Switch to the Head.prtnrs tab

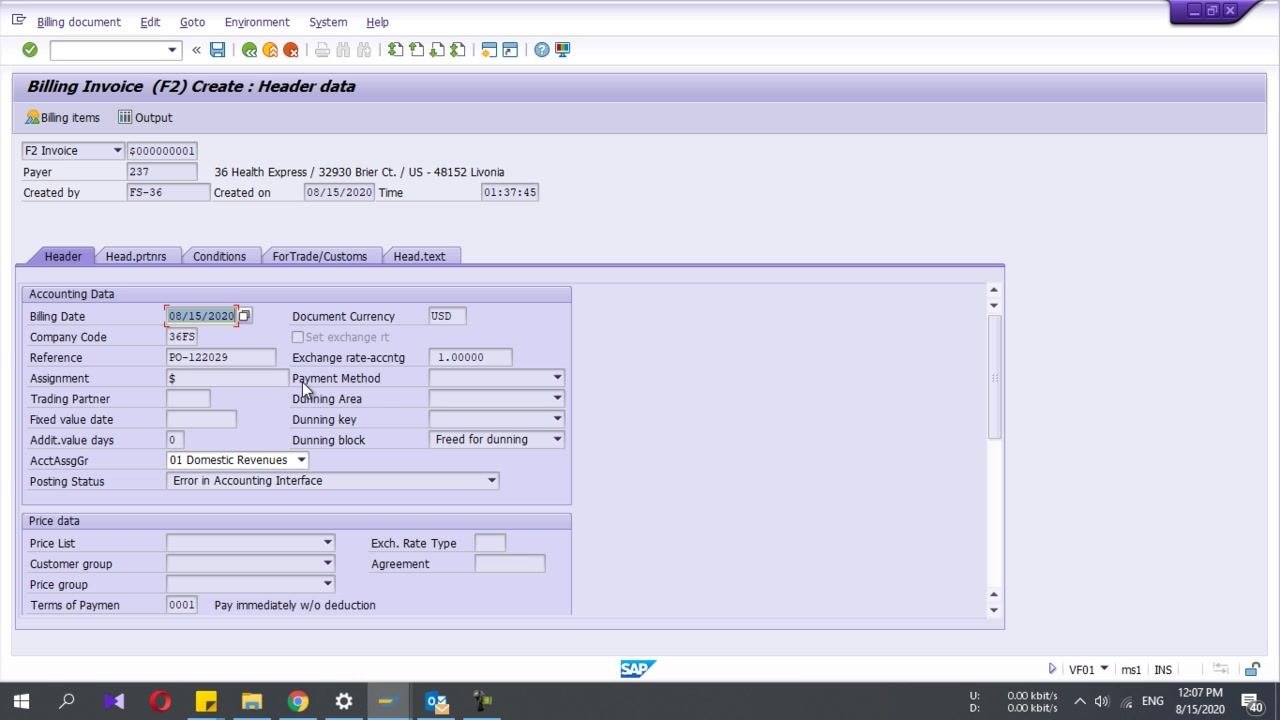click(x=136, y=256)
